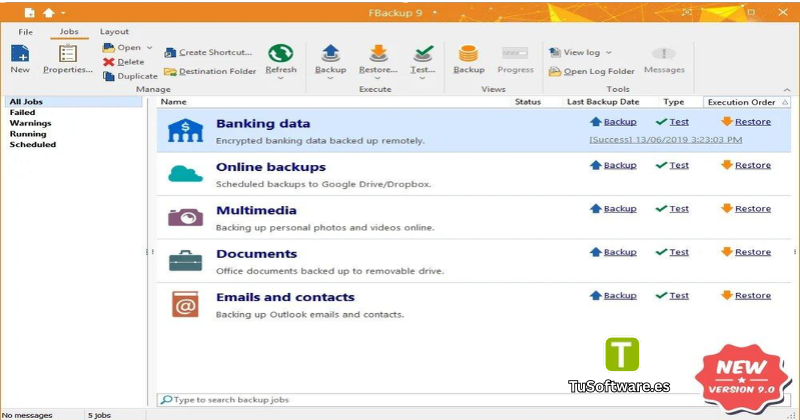Select the Documents briefcase icon
Image resolution: width=800 pixels, height=420 pixels.
tap(185, 261)
